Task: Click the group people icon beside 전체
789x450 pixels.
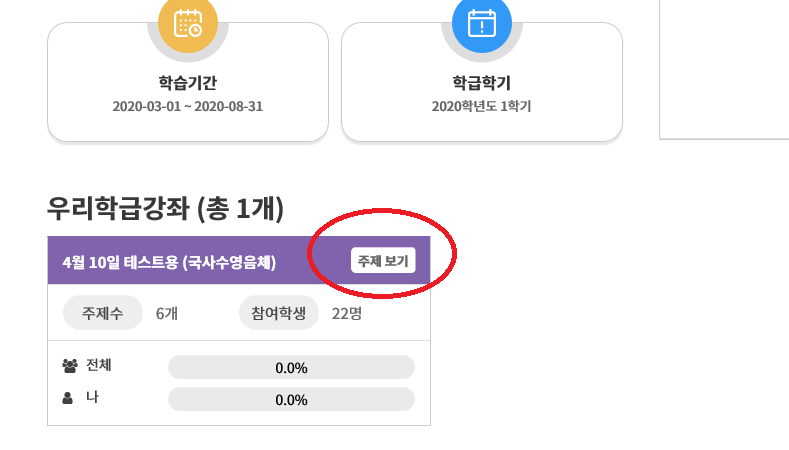Action: click(70, 366)
